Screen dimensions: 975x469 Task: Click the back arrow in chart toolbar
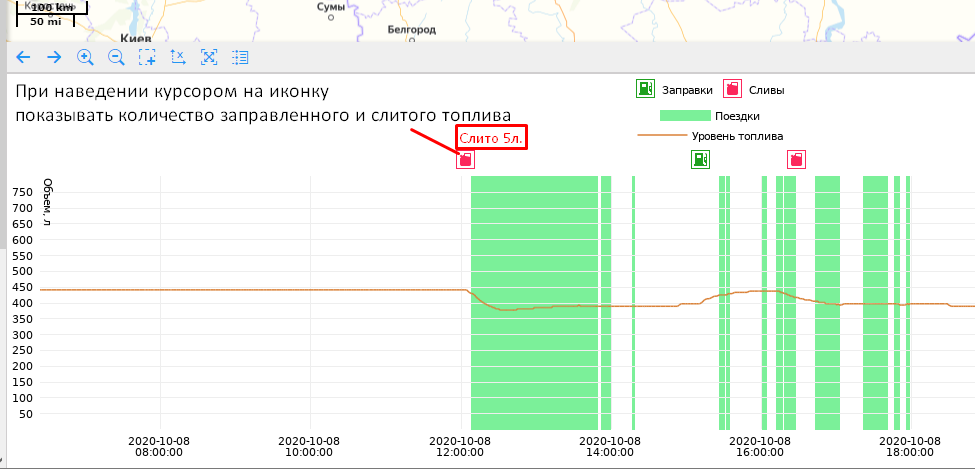click(23, 58)
